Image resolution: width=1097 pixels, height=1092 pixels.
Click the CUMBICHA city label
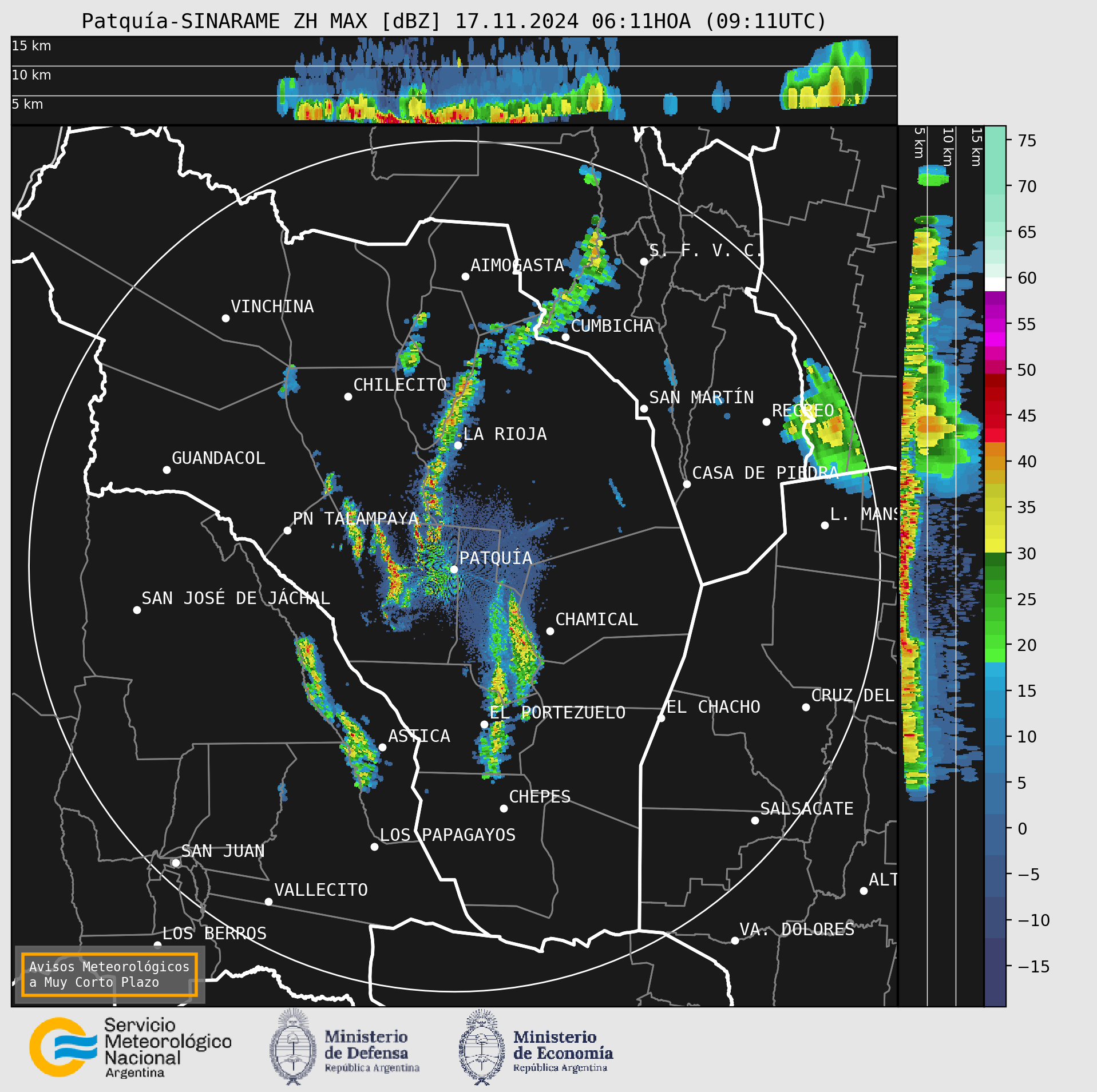click(x=612, y=325)
